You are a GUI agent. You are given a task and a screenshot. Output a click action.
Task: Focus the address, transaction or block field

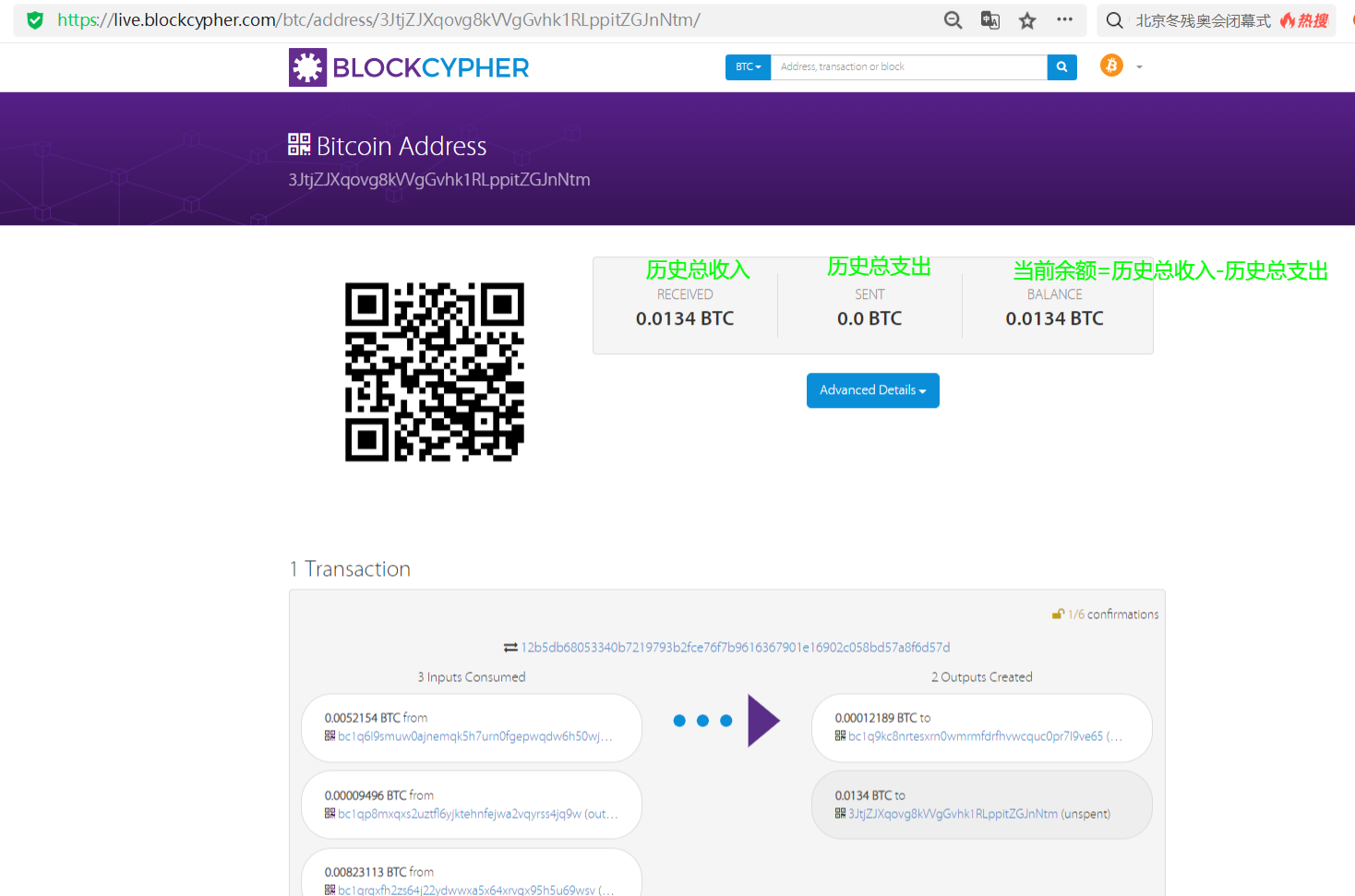908,66
